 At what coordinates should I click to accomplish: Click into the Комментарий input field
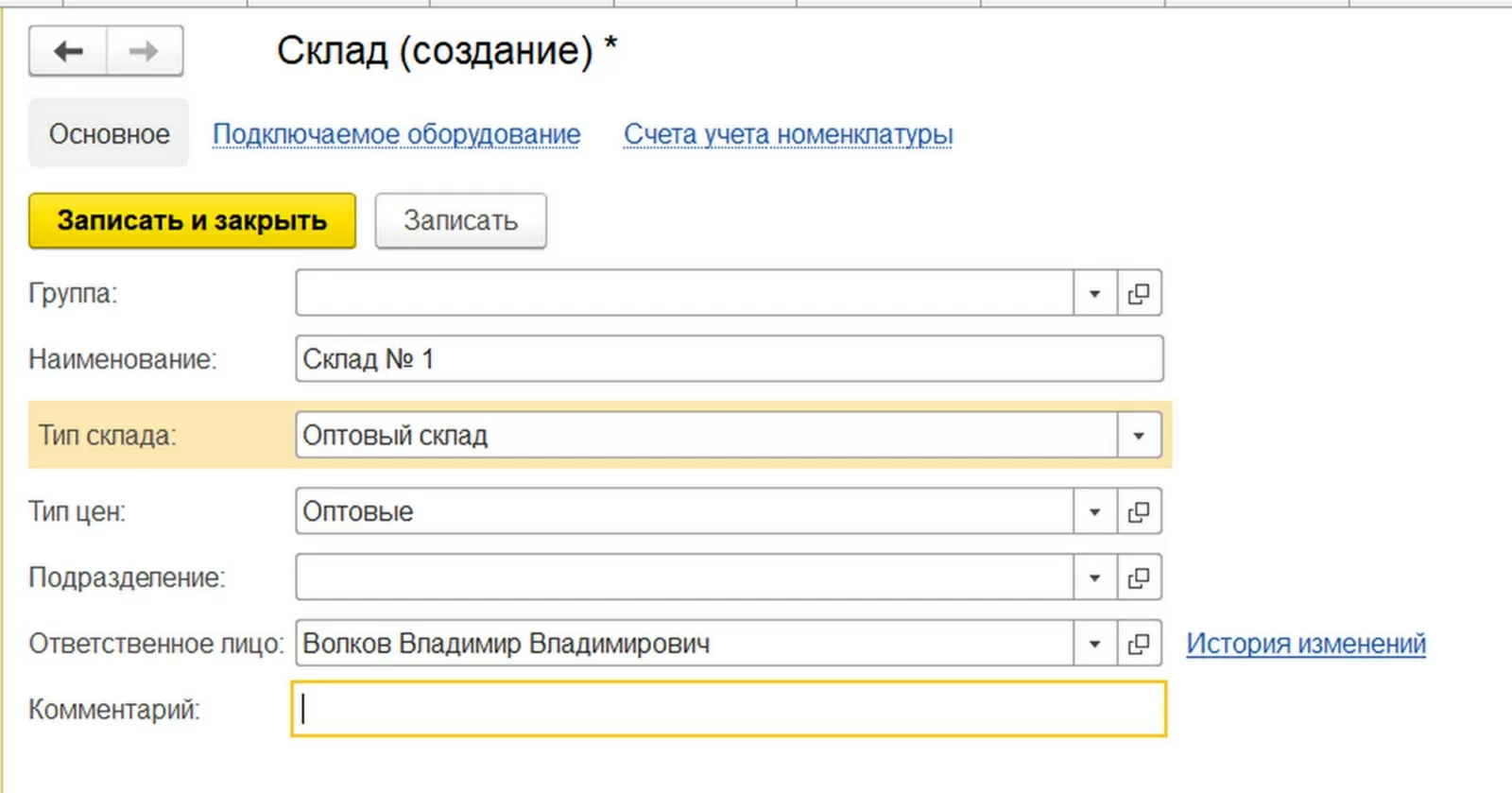tap(728, 709)
